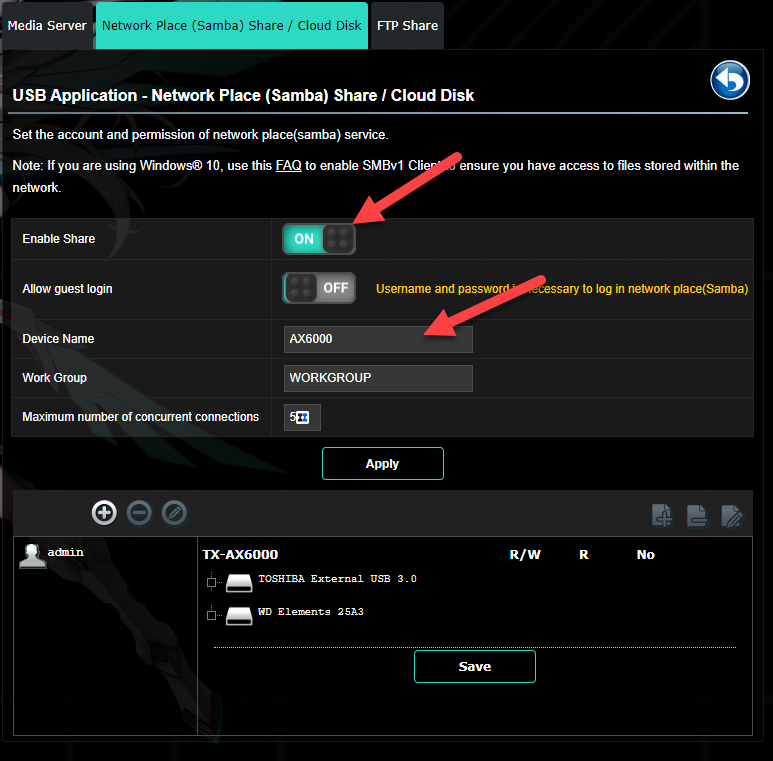Open the FTP Share tab
Image resolution: width=773 pixels, height=761 pixels.
406,25
